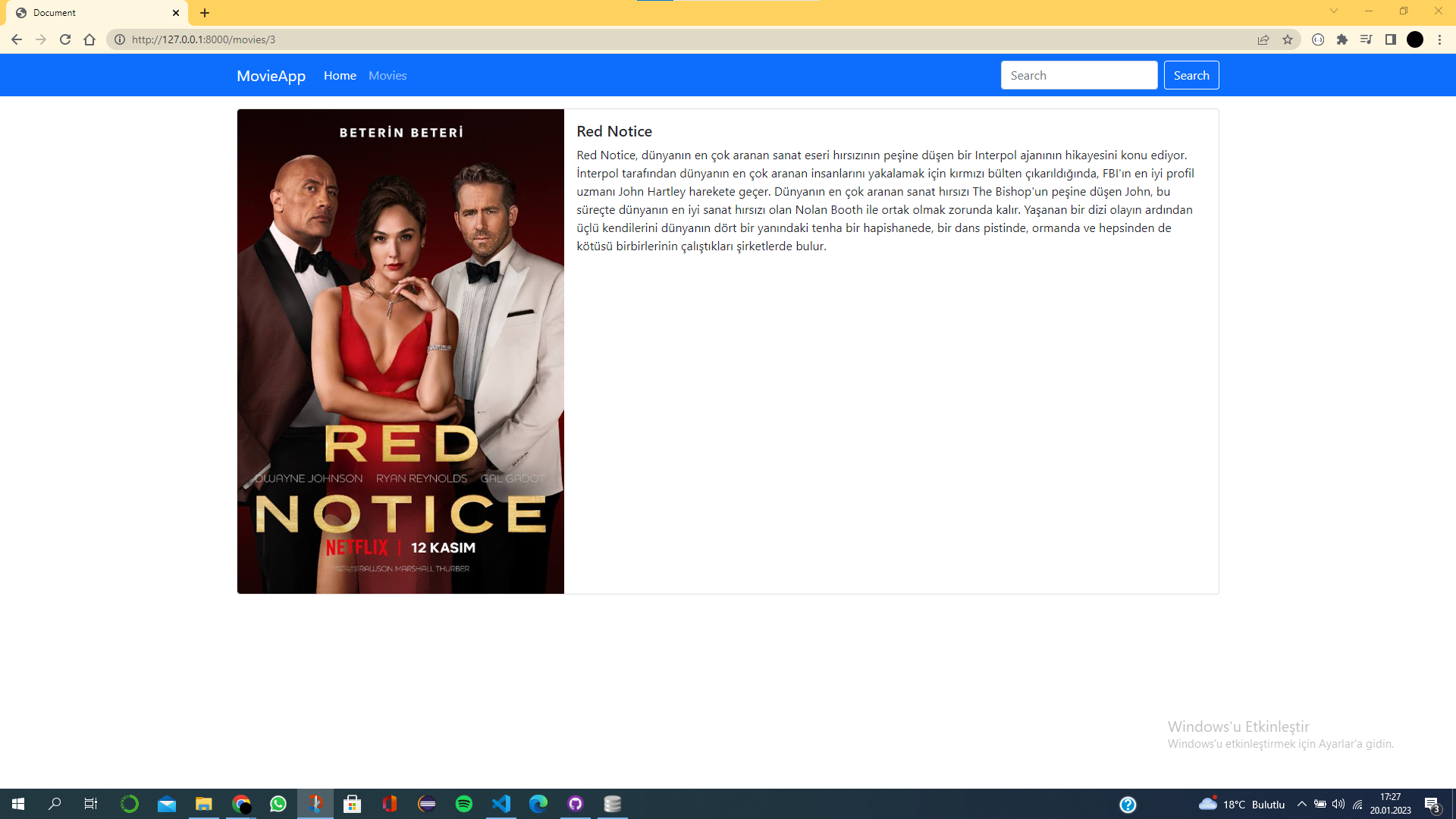Open WhatsApp in the taskbar
The height and width of the screenshot is (819, 1456).
click(278, 804)
